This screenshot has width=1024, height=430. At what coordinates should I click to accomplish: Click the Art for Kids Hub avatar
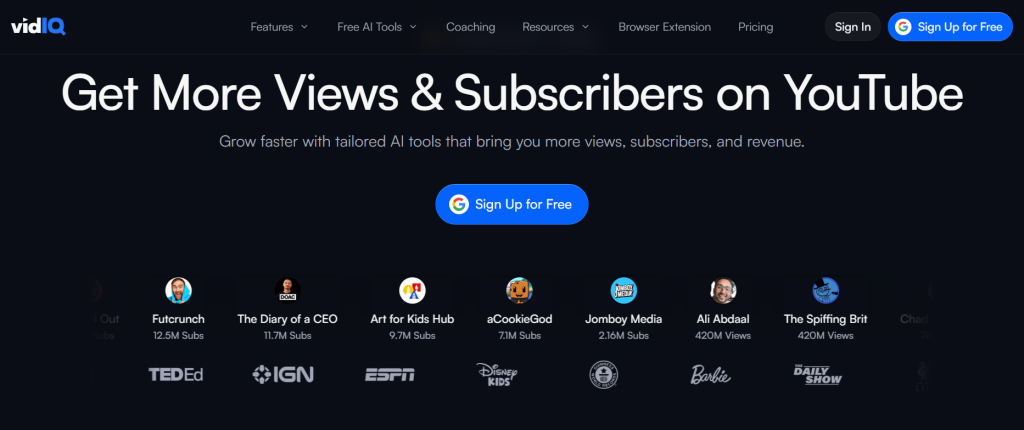[x=412, y=291]
